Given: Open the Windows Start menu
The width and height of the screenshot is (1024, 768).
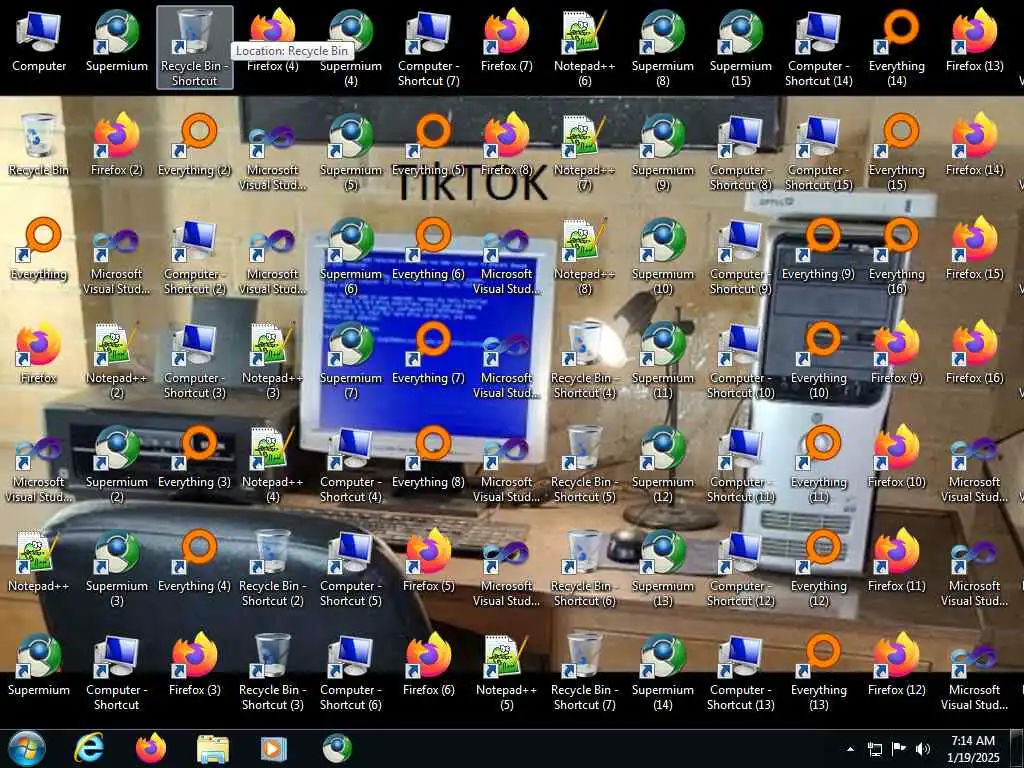Looking at the screenshot, I should tap(26, 748).
